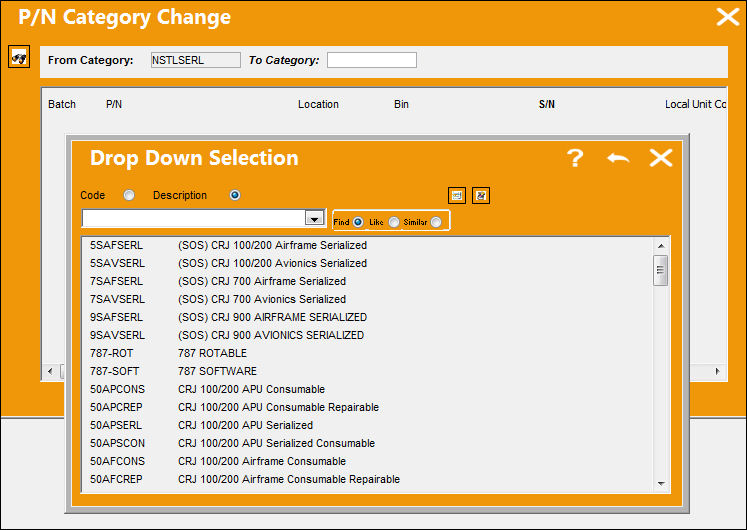Select the Code radio button
This screenshot has width=747, height=530.
(129, 195)
